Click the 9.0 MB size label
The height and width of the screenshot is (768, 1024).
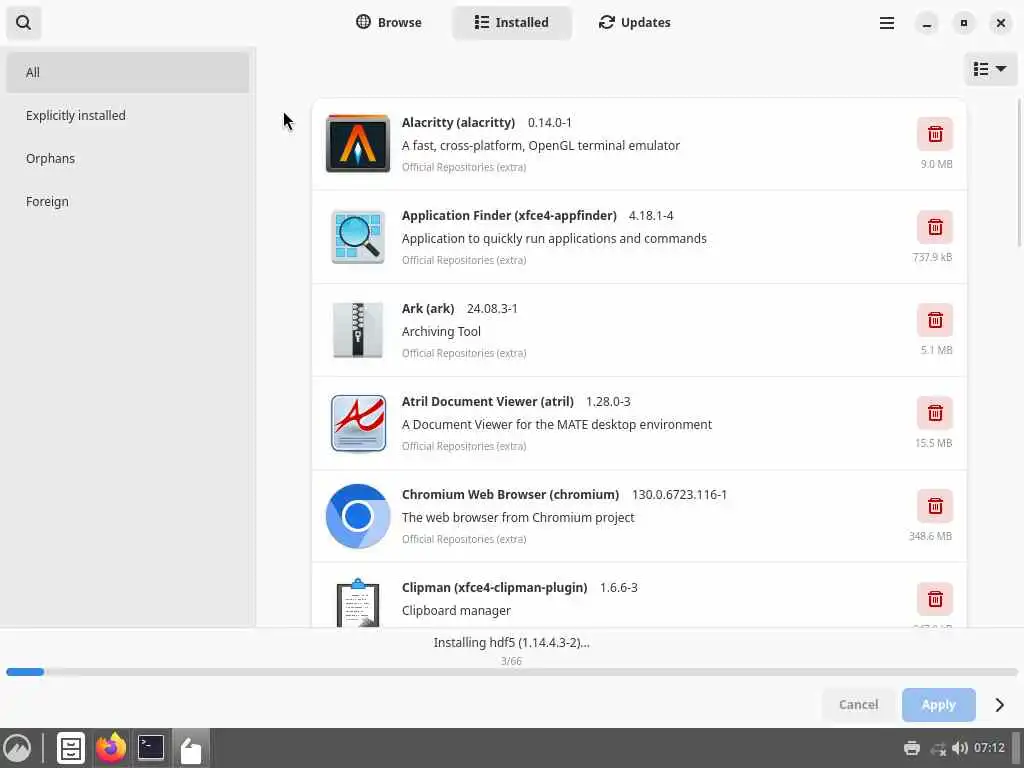tap(936, 164)
